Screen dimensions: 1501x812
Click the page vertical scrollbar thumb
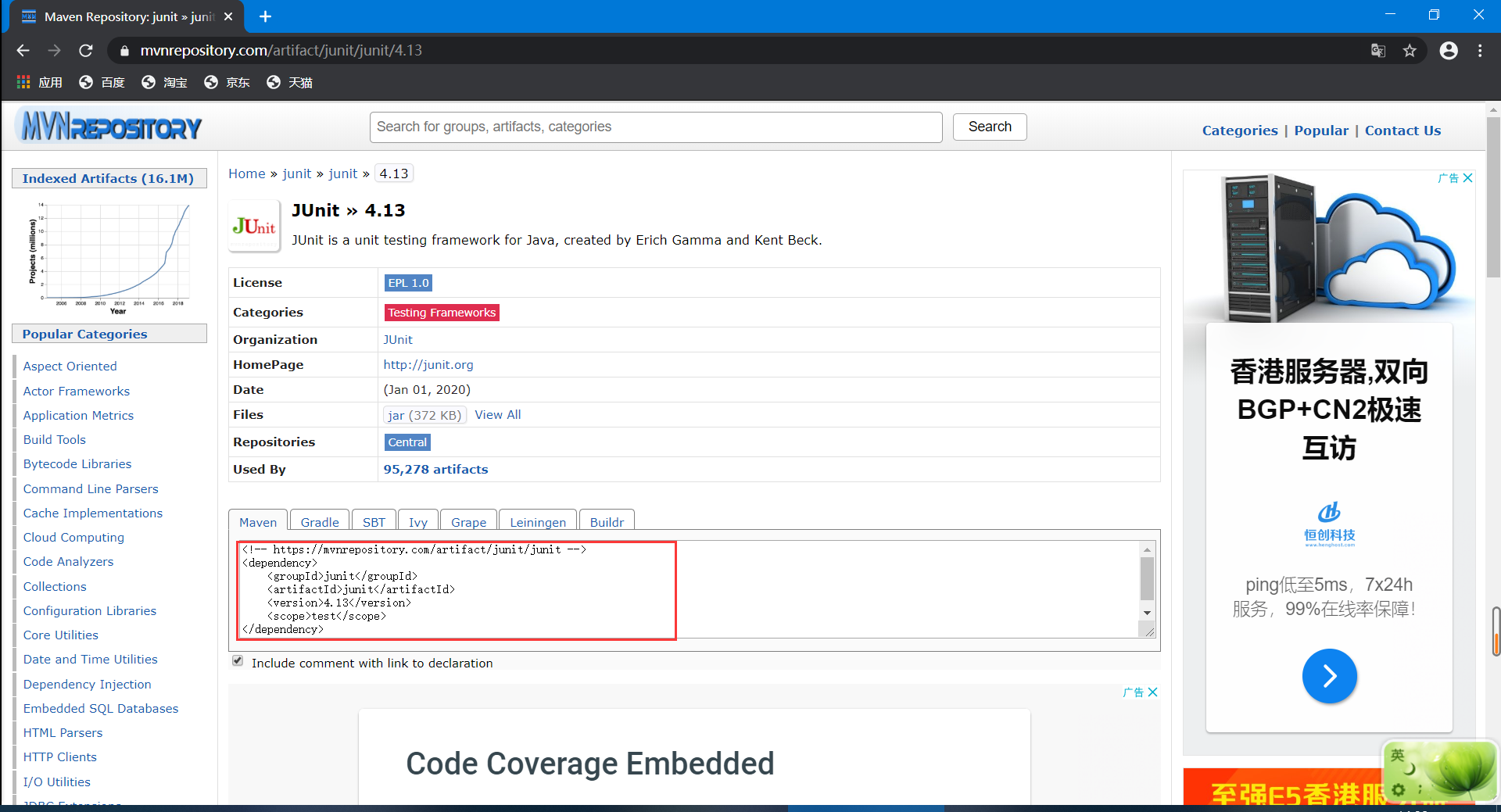[1493, 197]
